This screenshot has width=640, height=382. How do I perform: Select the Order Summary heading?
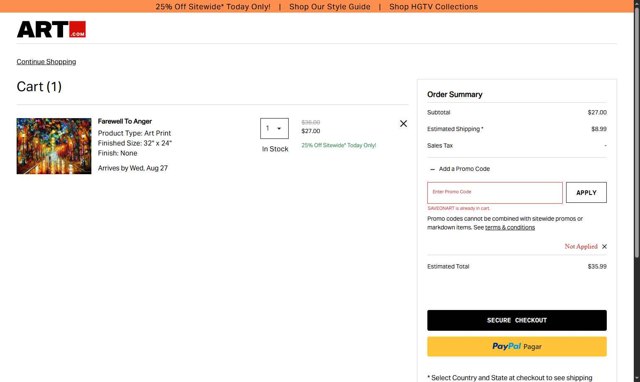455,94
